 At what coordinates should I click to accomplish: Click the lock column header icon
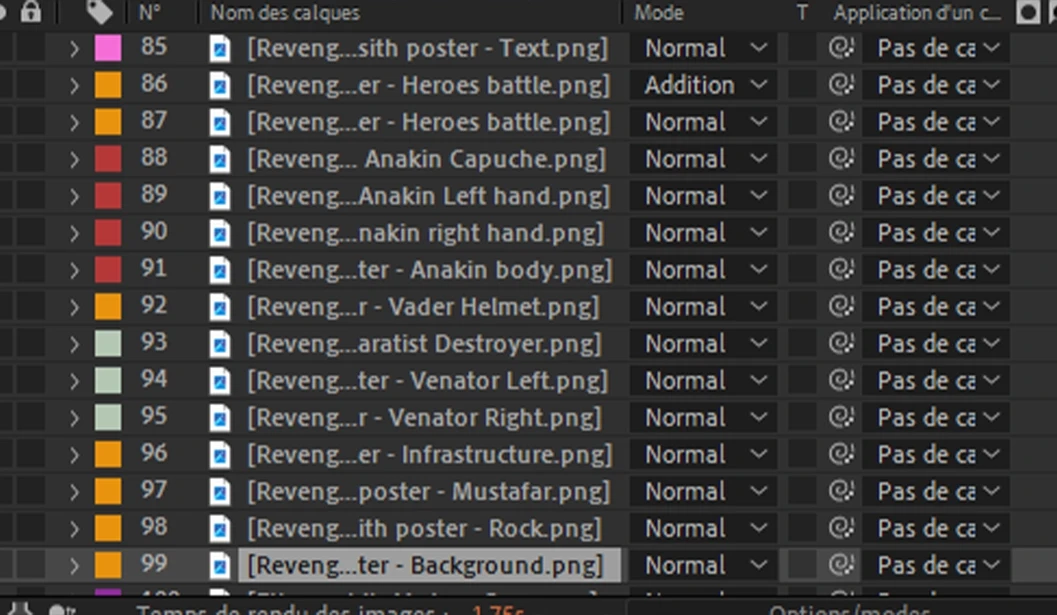pyautogui.click(x=30, y=11)
